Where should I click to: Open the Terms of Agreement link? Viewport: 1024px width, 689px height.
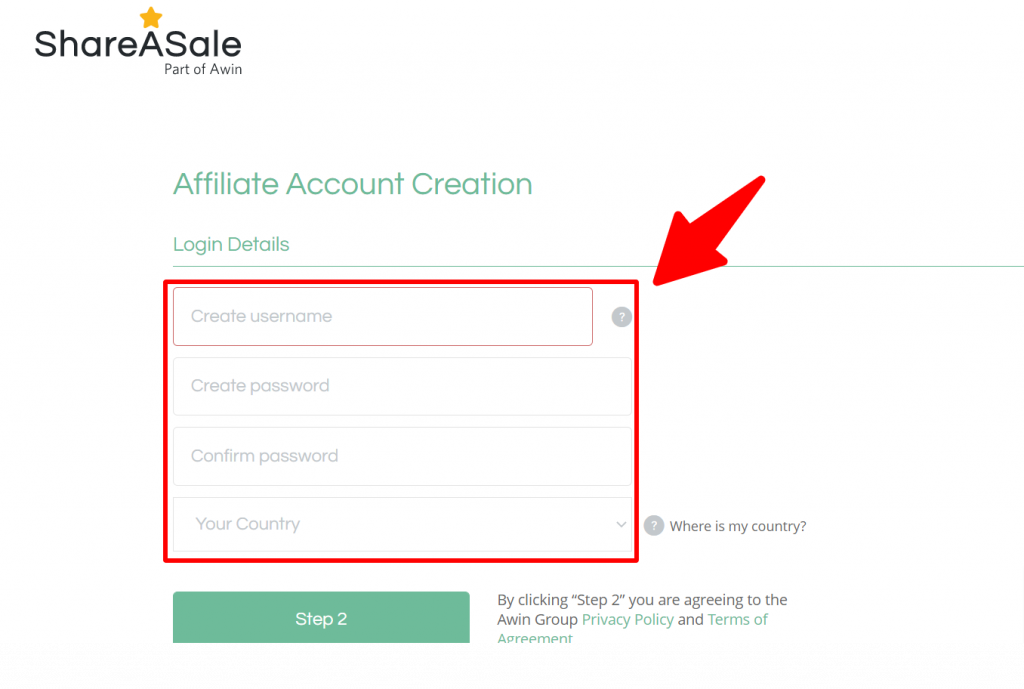coord(737,620)
